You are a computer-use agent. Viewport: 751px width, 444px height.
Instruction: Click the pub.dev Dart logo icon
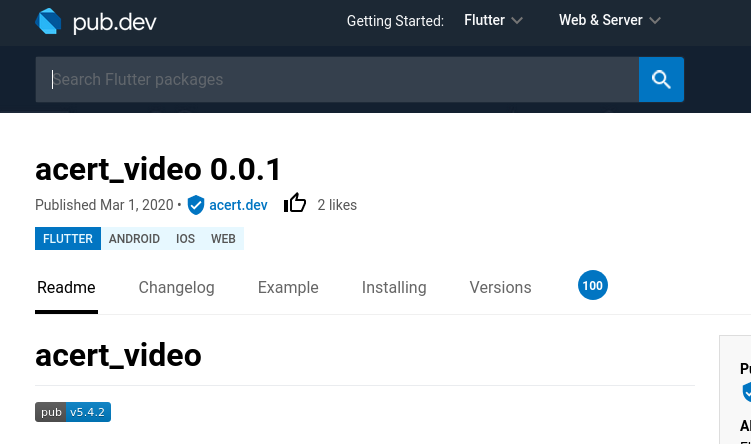point(48,22)
